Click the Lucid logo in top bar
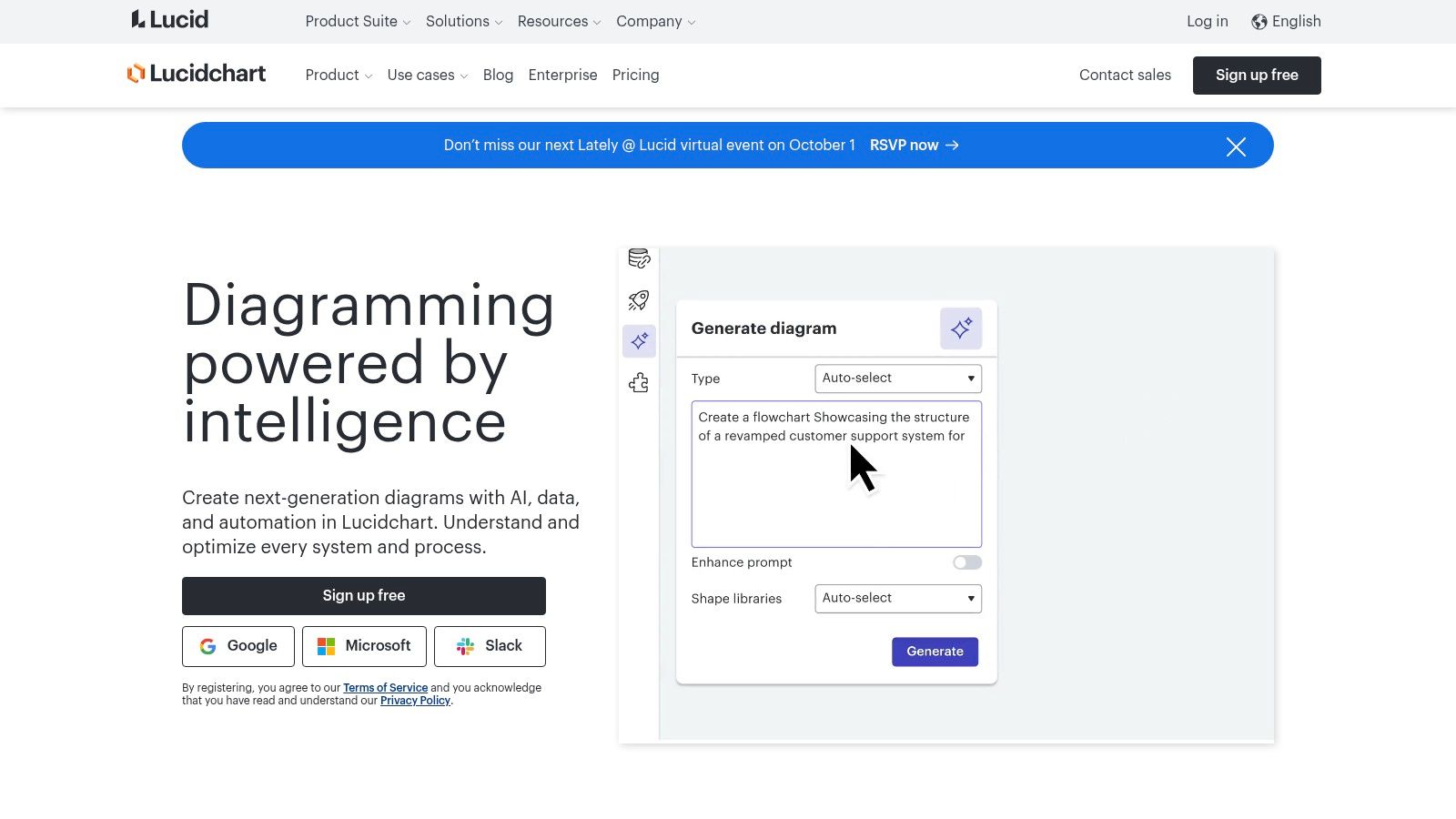This screenshot has height=819, width=1456. (x=170, y=20)
